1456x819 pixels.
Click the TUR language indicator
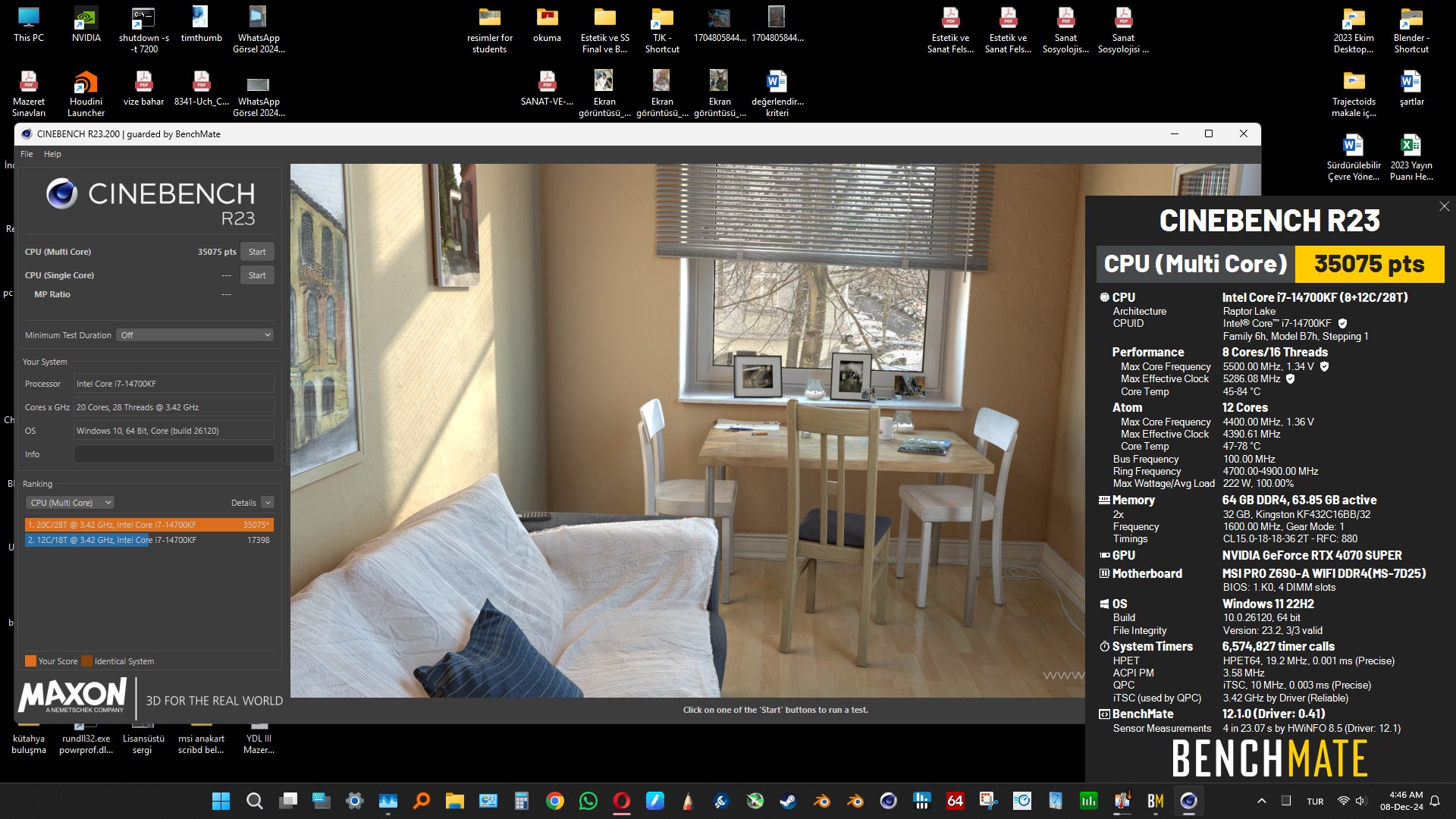point(1315,802)
